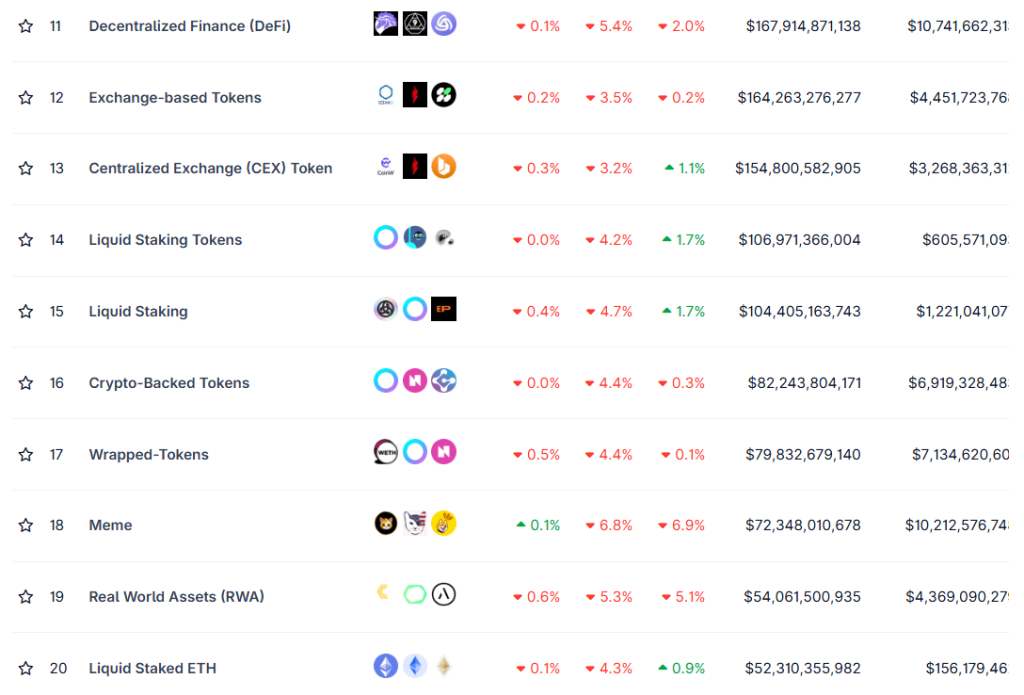Favorite the Liquid Staked ETH category
Viewport: 1024px width, 695px height.
tap(26, 668)
